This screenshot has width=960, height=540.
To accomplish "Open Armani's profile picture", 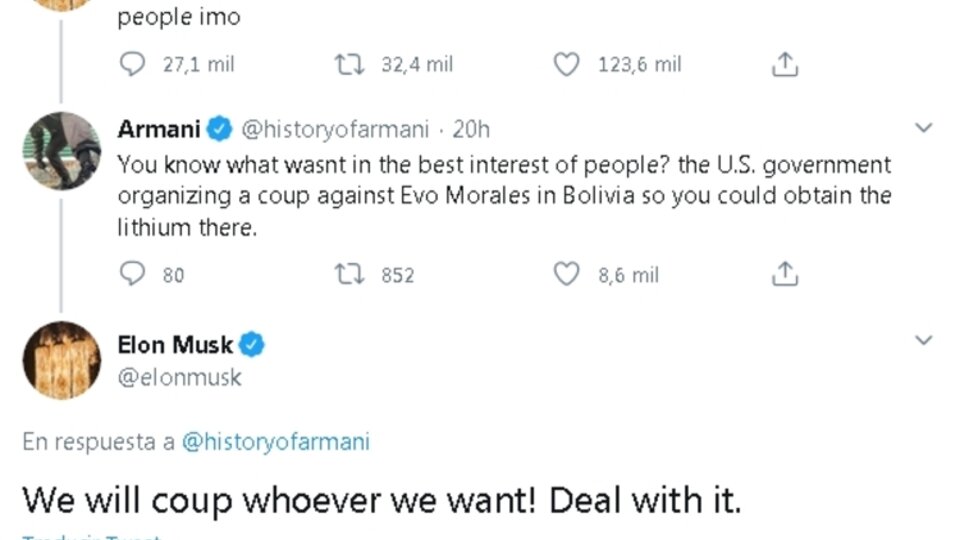I will click(62, 151).
